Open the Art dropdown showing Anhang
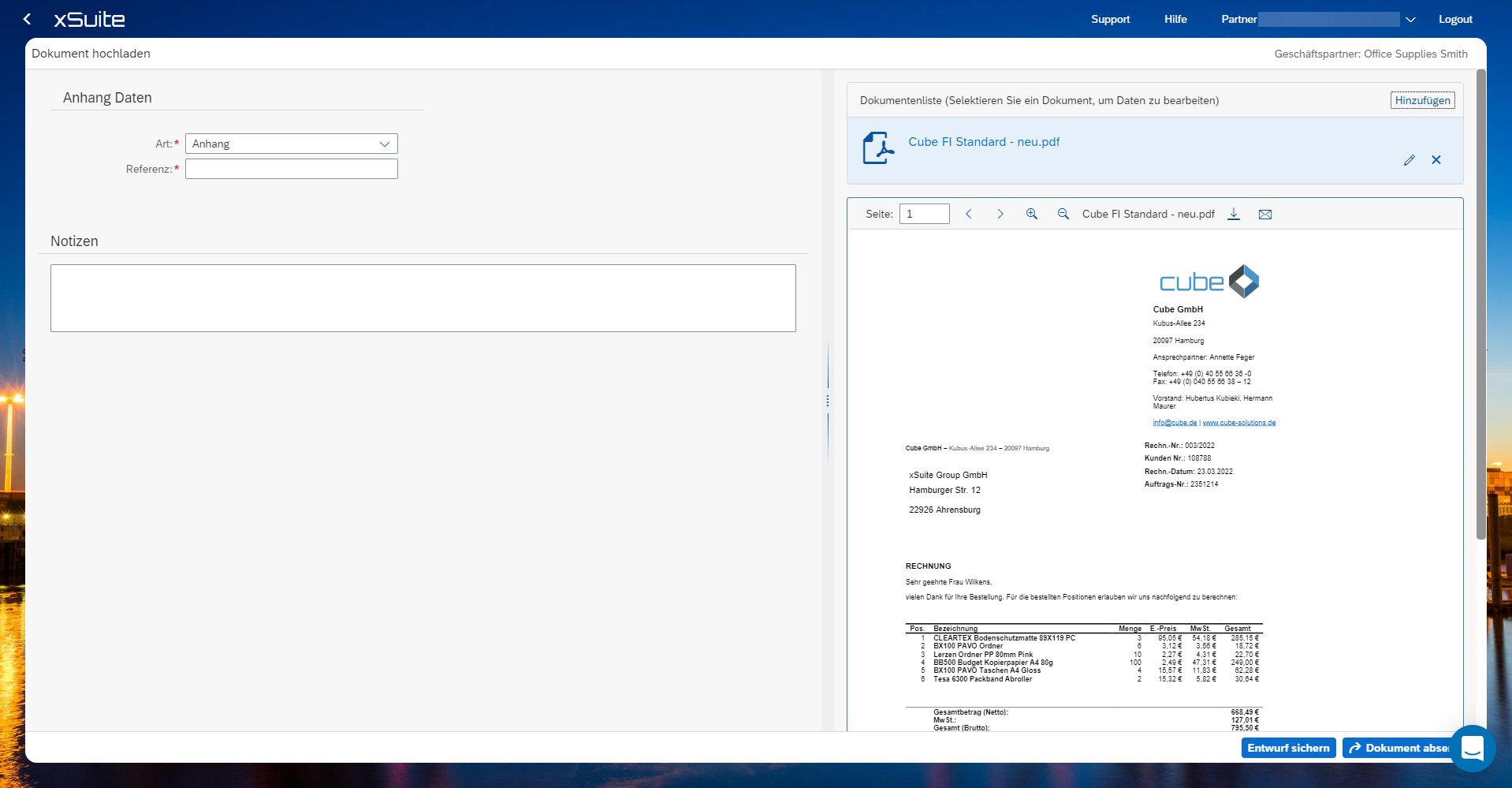Viewport: 1512px width, 788px height. point(292,144)
